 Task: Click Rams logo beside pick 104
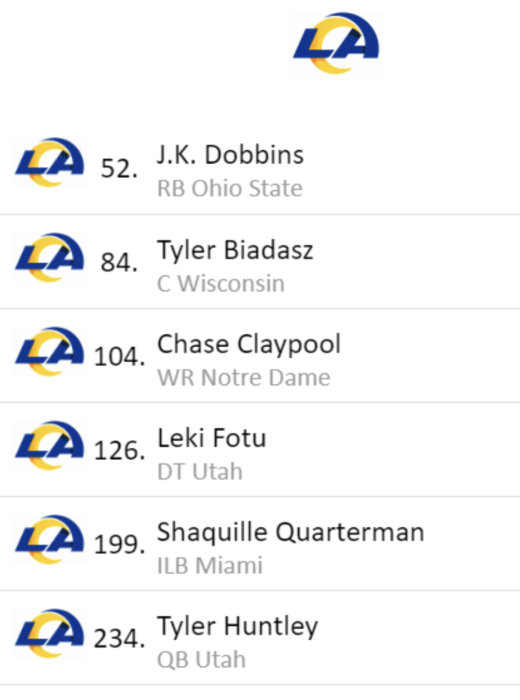pyautogui.click(x=50, y=351)
